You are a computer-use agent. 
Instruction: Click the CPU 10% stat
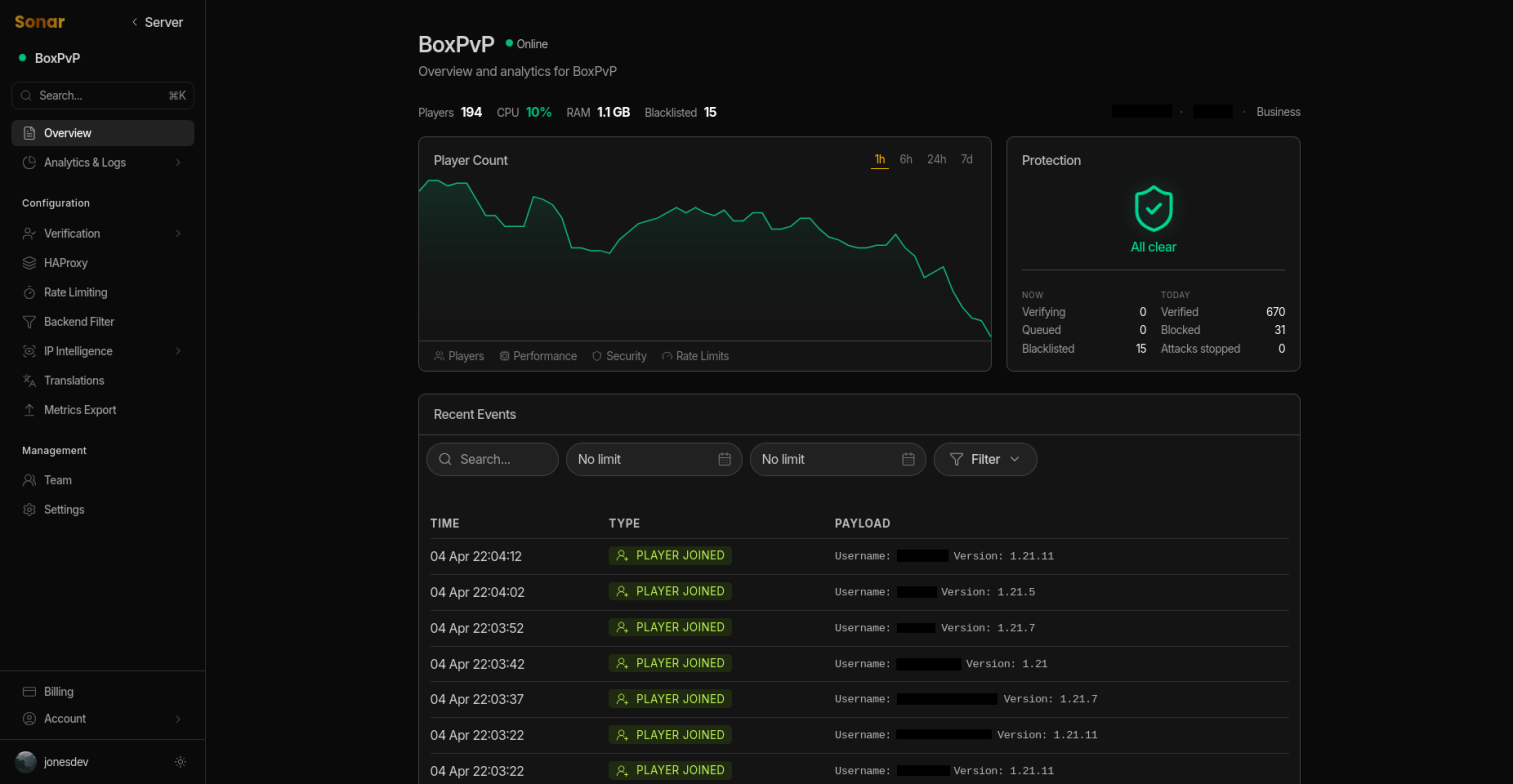tap(524, 112)
